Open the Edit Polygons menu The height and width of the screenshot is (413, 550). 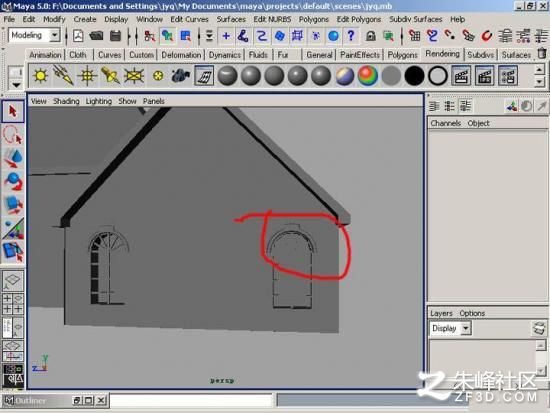[x=358, y=19]
